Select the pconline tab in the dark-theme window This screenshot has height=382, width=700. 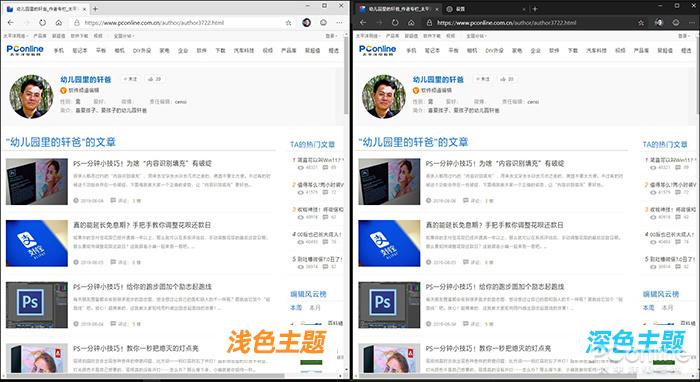pos(400,8)
